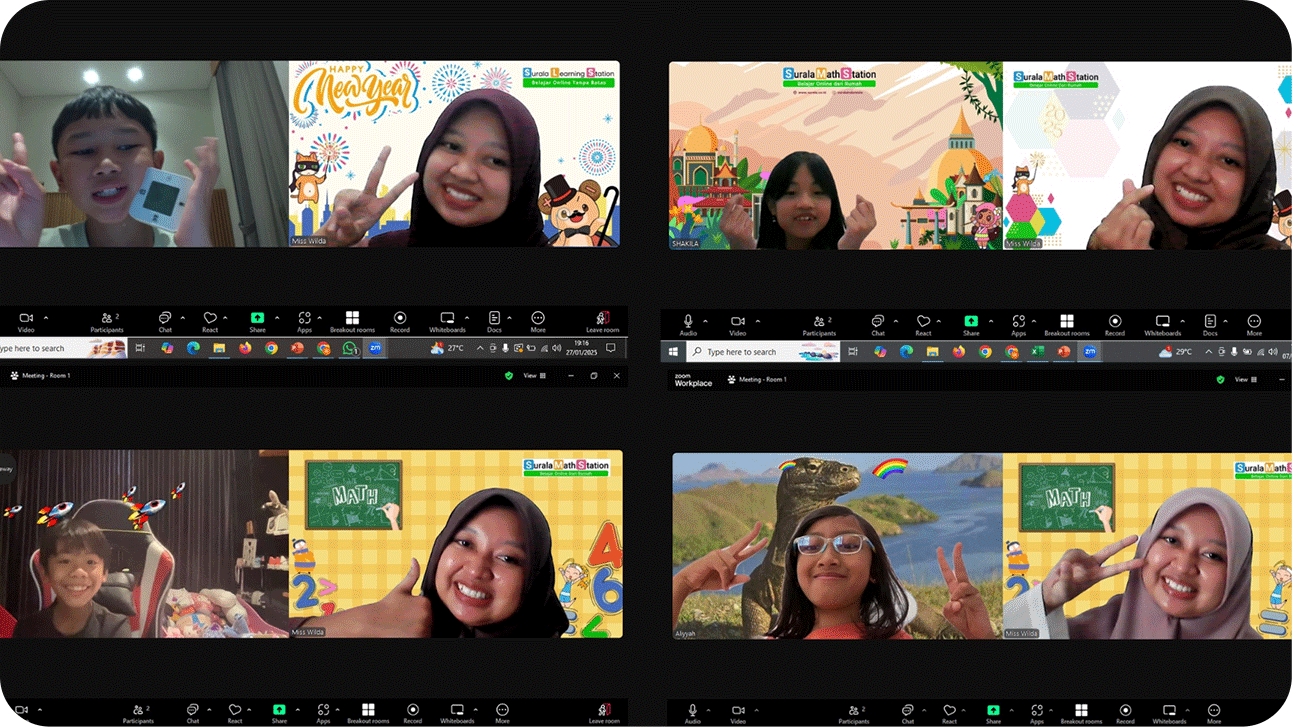The width and height of the screenshot is (1292, 727).
Task: Open Apps in SHAKILA's meeting toolbar
Action: (1018, 324)
